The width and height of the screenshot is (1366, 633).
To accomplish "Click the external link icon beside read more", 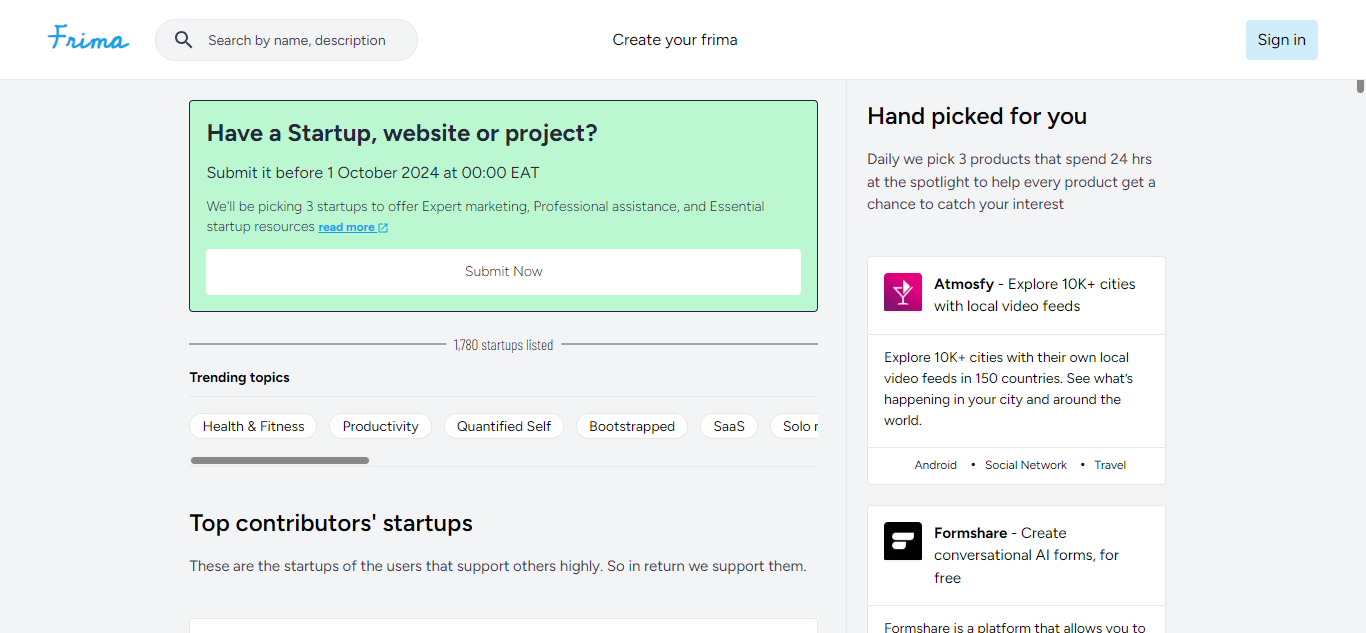I will click(383, 228).
